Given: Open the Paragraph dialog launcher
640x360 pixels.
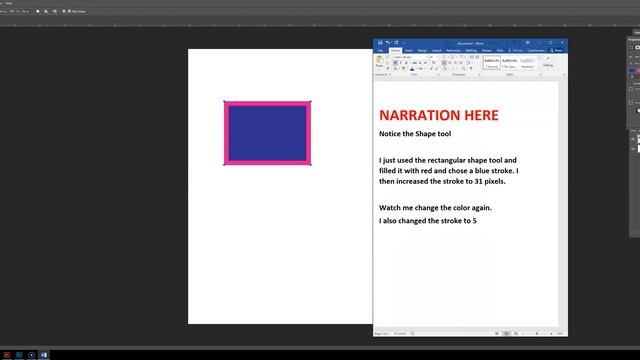Looking at the screenshot, I should pos(479,75).
